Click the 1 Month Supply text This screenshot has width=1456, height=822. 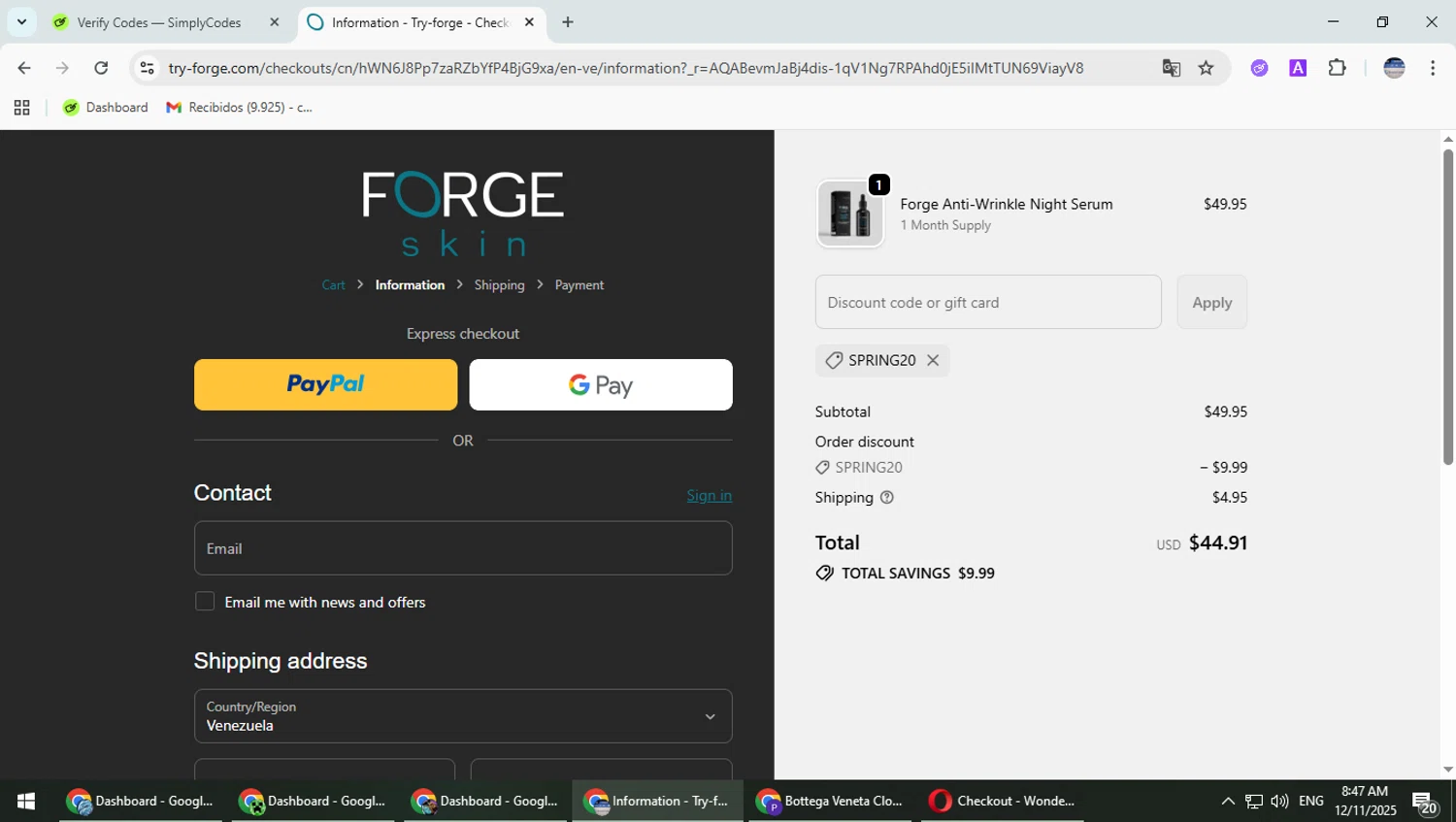pos(945,225)
